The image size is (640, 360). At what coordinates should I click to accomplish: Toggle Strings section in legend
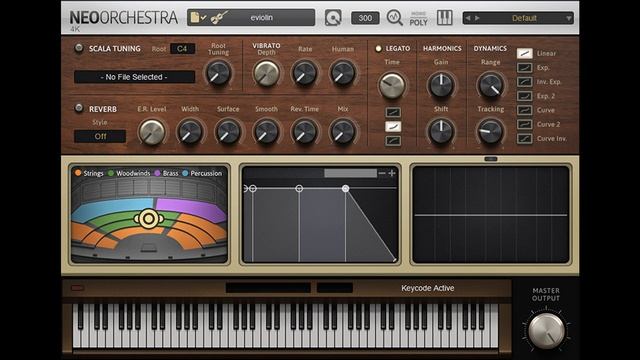[x=89, y=173]
